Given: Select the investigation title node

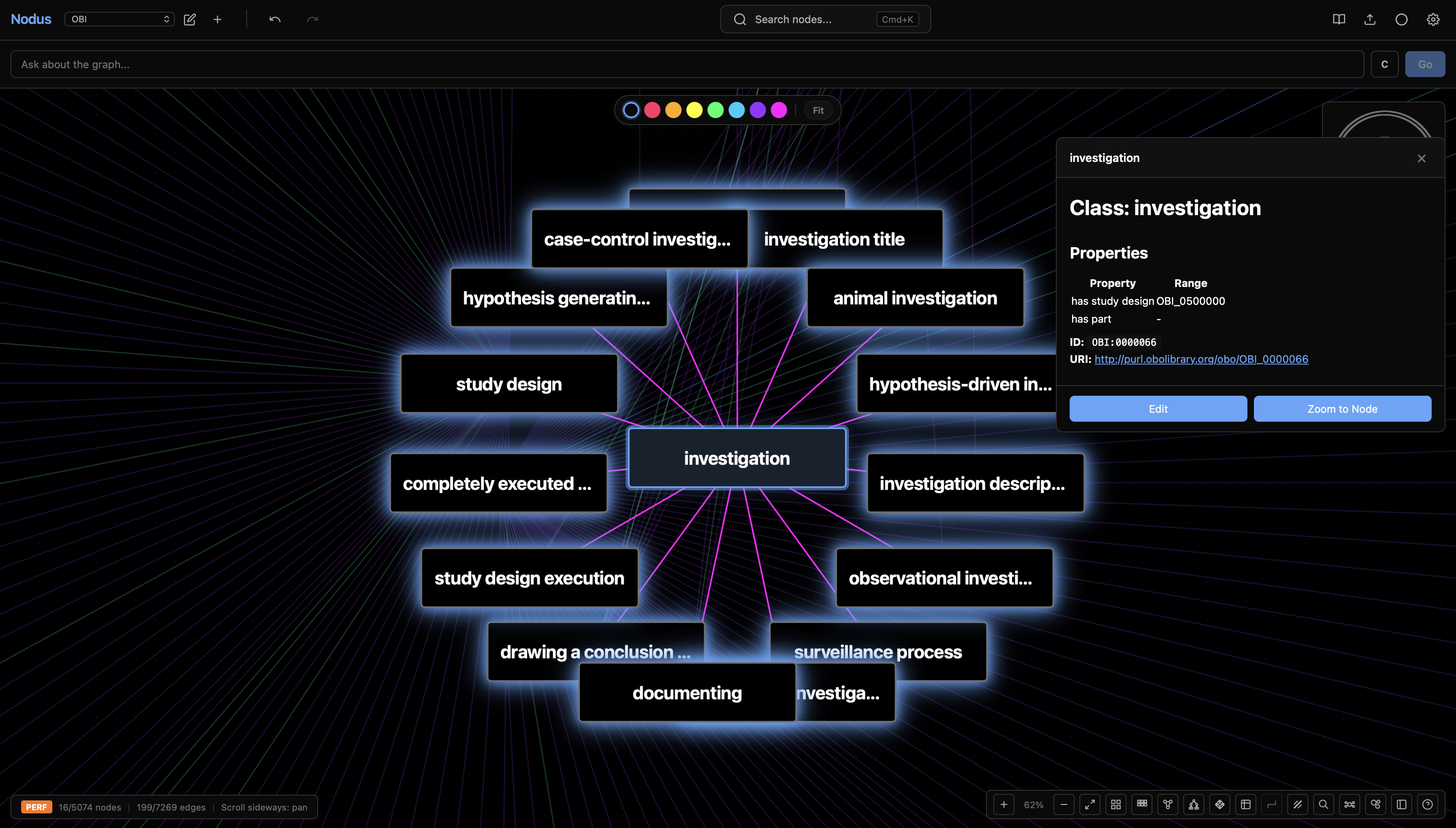Looking at the screenshot, I should pos(845,239).
